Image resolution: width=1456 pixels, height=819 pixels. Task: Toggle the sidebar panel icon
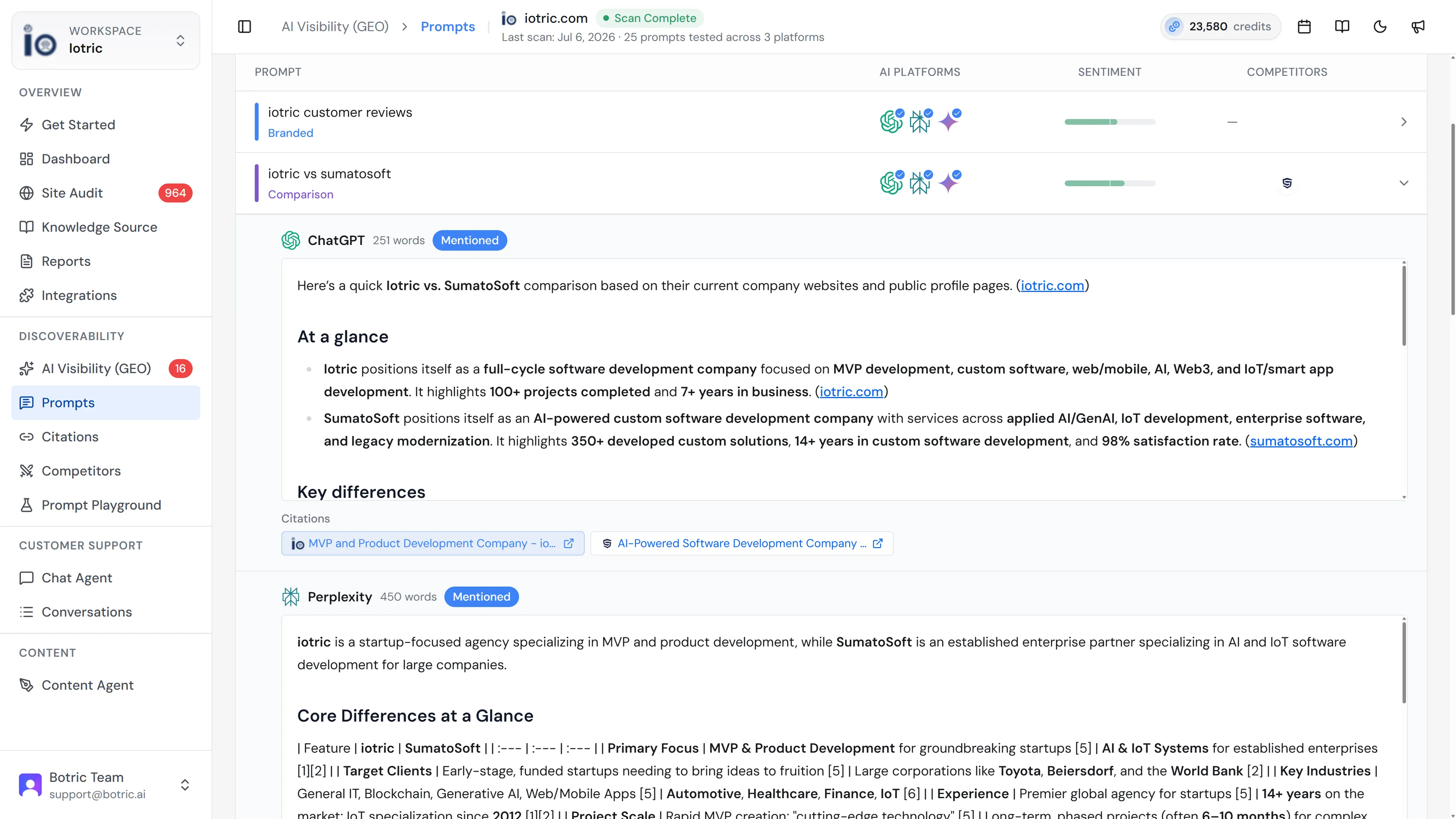[x=244, y=27]
